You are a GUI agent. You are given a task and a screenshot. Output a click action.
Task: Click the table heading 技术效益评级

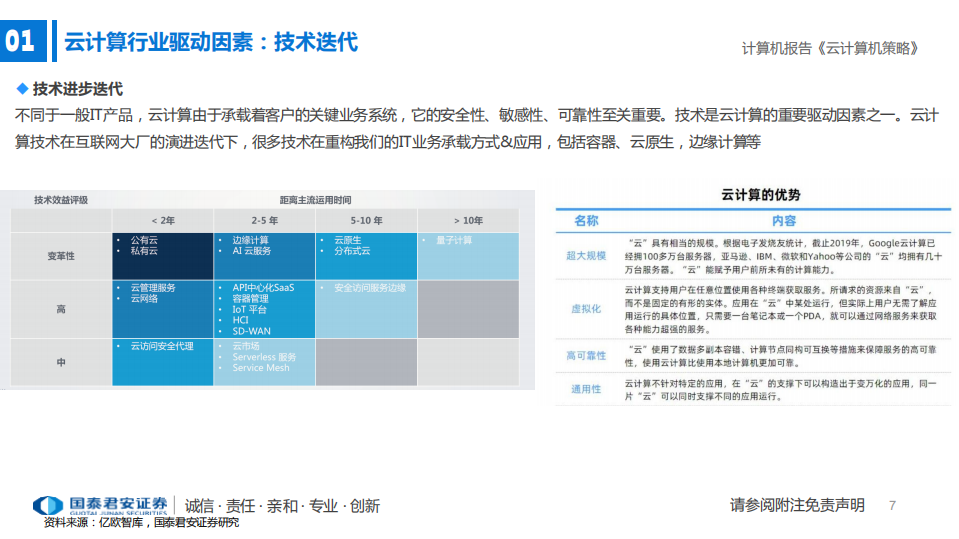pos(61,200)
